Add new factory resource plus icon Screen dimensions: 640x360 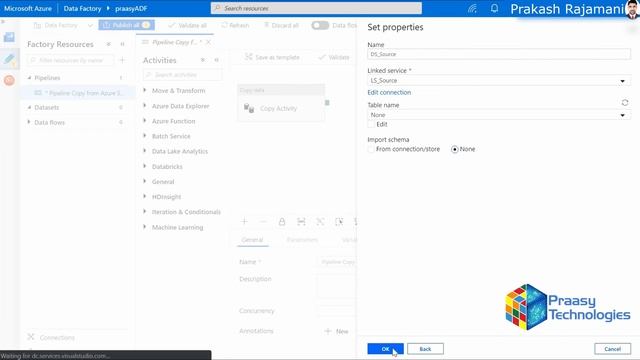coord(122,60)
